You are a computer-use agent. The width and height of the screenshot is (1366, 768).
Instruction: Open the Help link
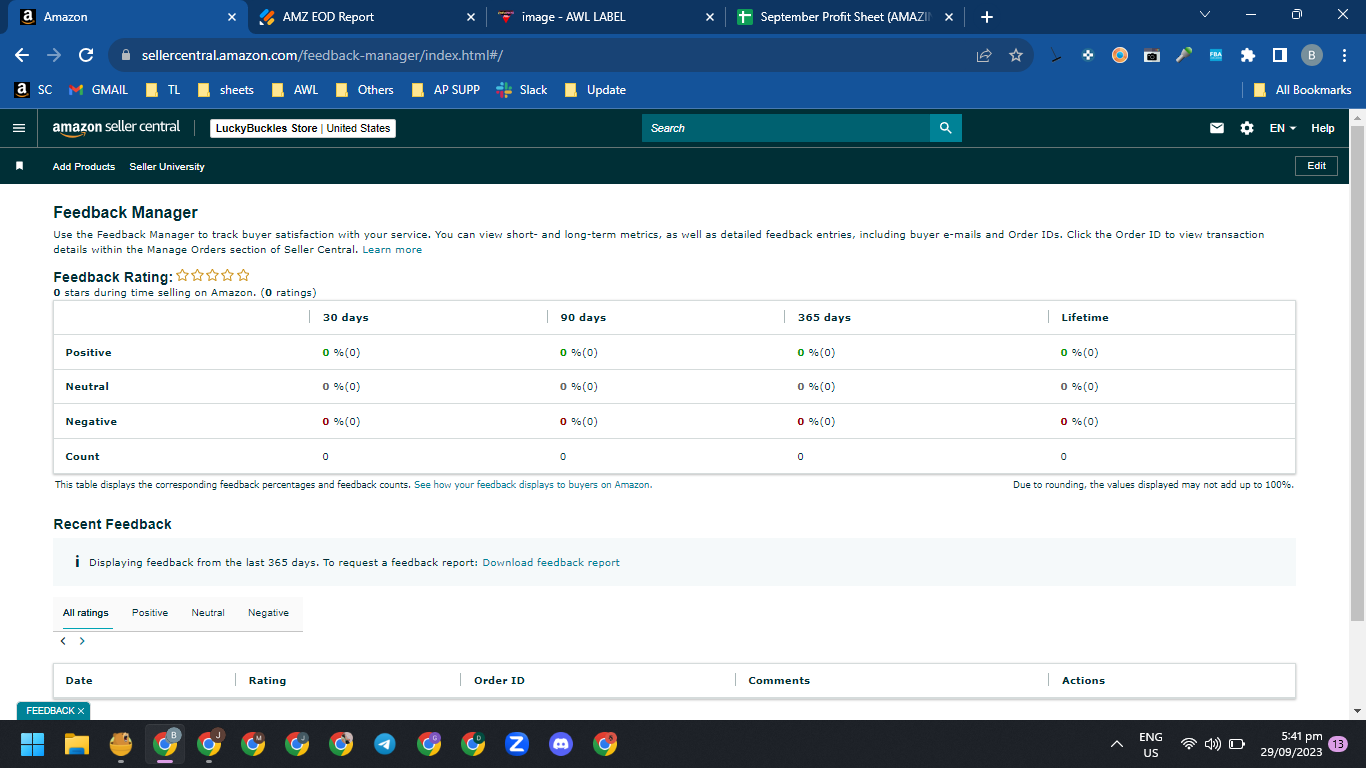[x=1323, y=128]
